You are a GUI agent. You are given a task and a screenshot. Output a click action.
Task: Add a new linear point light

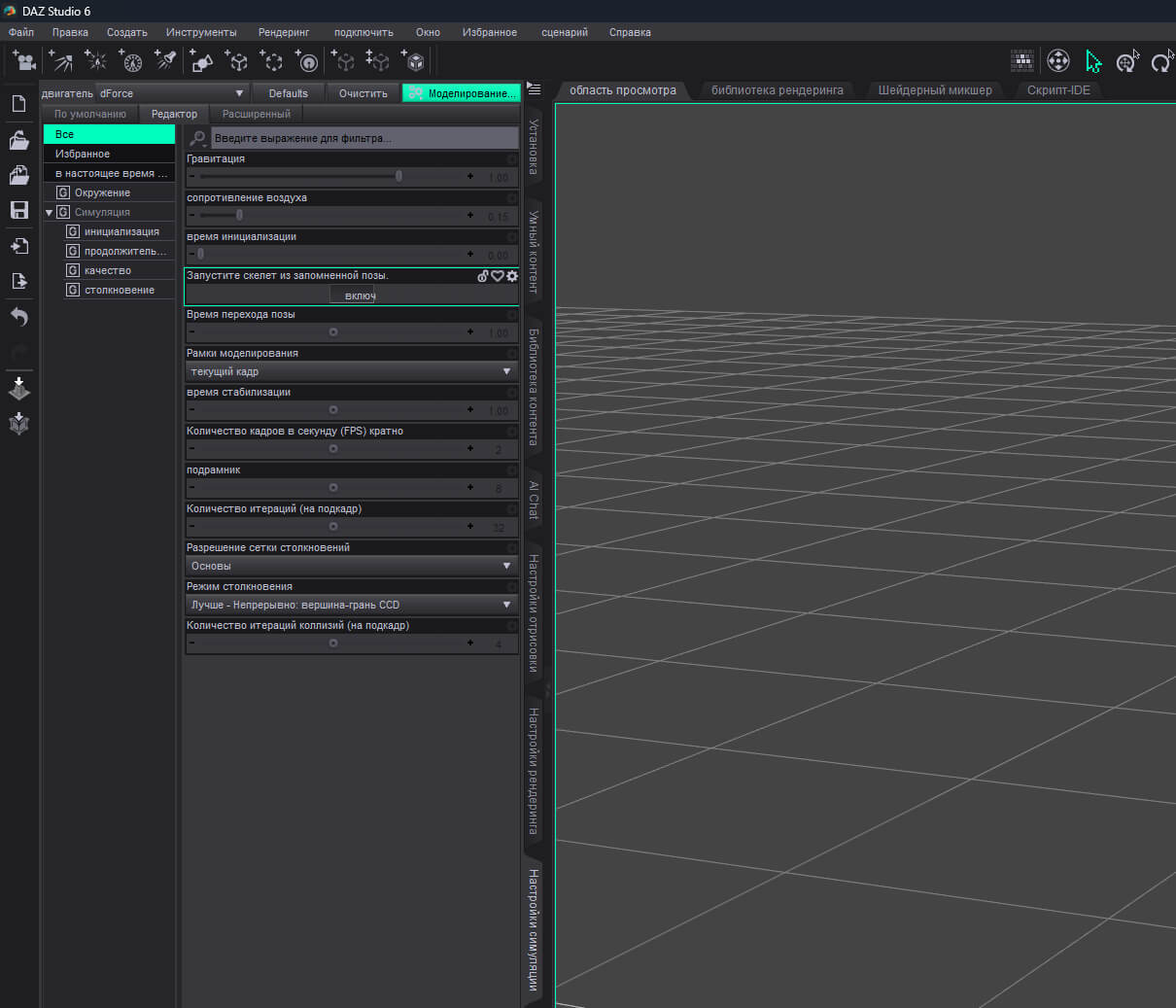pos(131,61)
